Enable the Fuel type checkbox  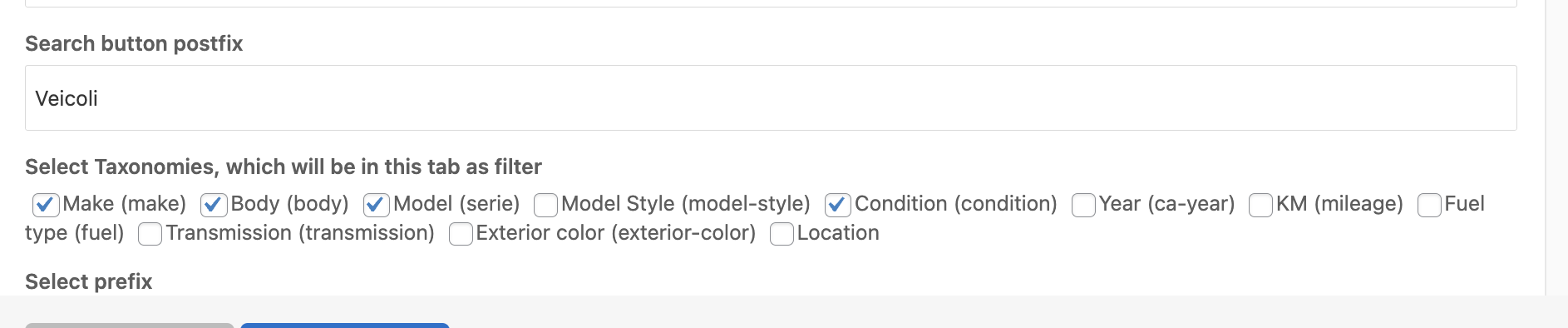coord(1429,204)
